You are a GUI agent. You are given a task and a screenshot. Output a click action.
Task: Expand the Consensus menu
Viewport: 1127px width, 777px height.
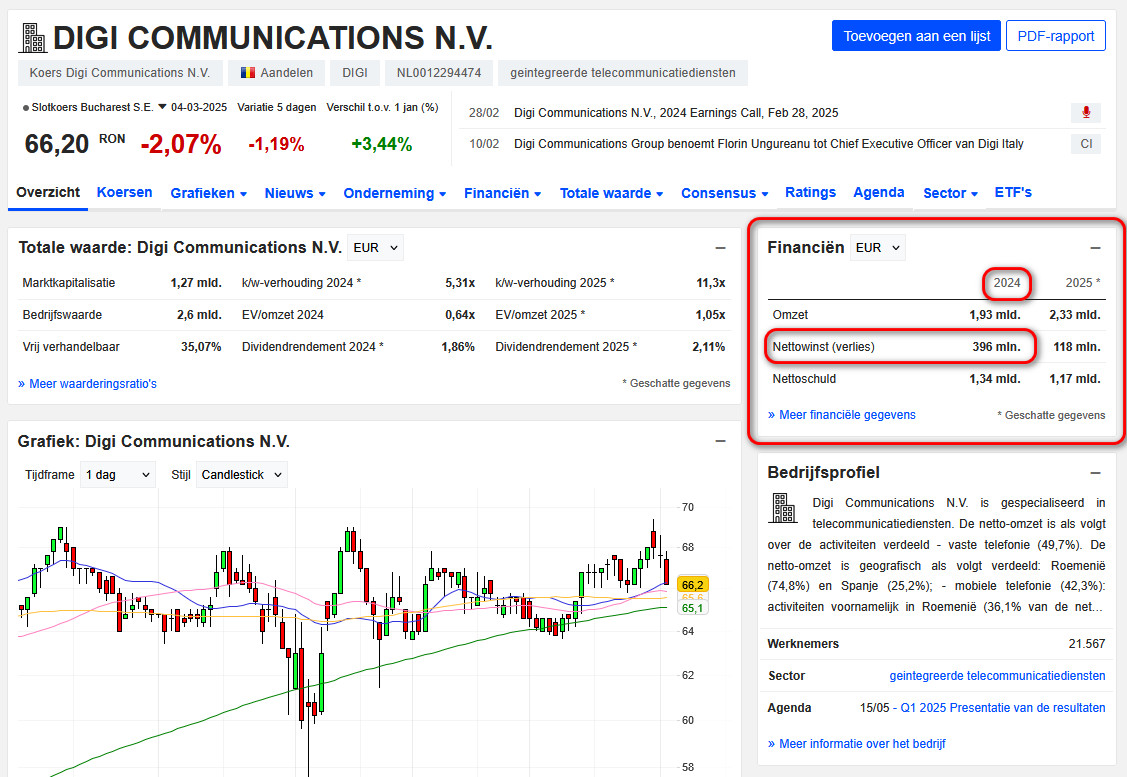(x=724, y=193)
